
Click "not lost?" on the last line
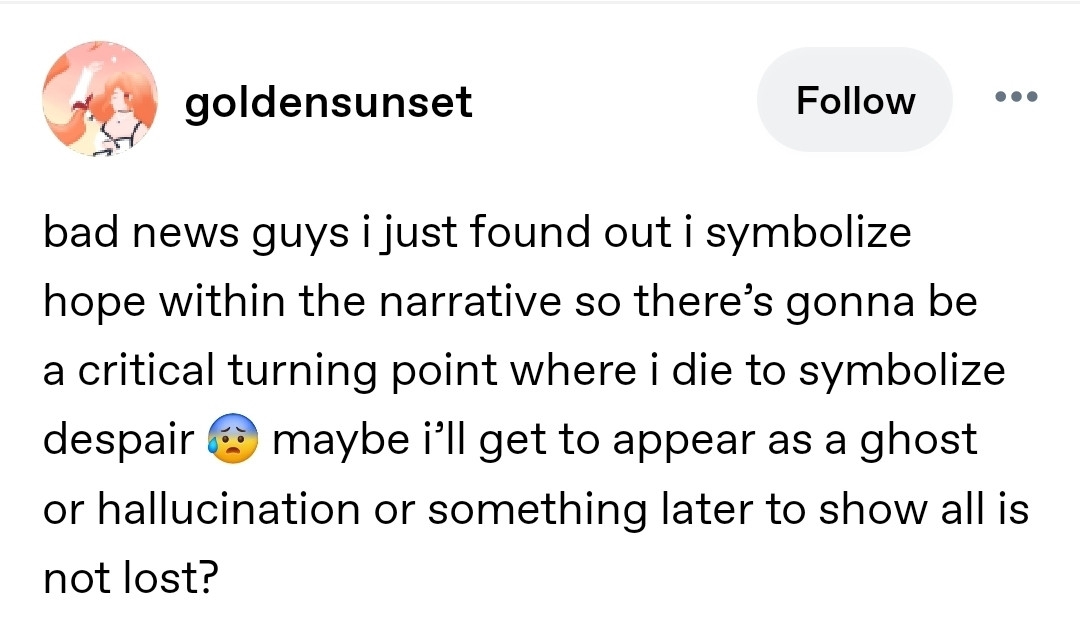click(130, 579)
